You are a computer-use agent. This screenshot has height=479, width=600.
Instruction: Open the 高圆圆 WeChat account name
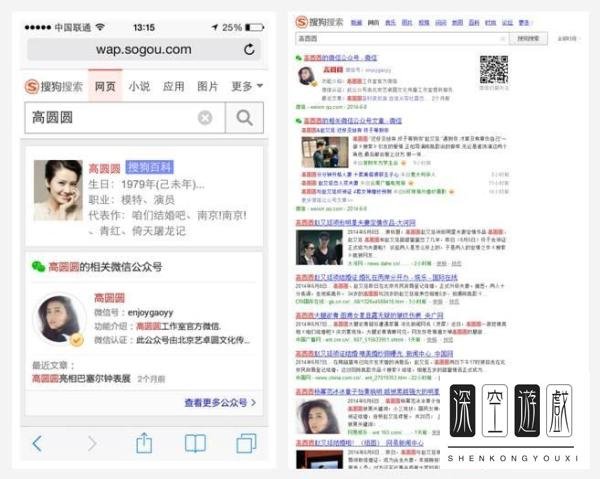coord(109,298)
